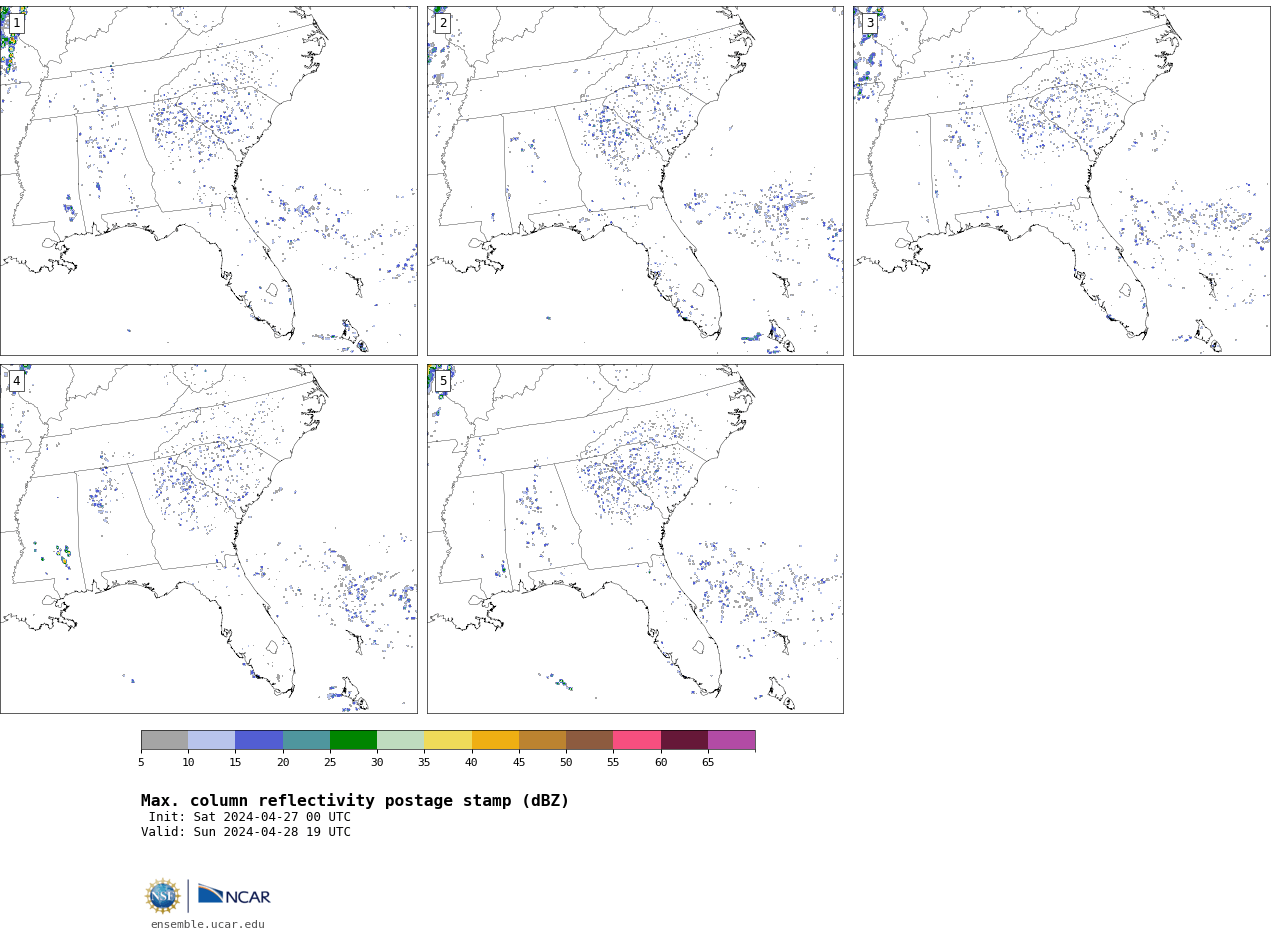Click the colorbar tick label 65
The height and width of the screenshot is (936, 1280).
pyautogui.click(x=708, y=763)
